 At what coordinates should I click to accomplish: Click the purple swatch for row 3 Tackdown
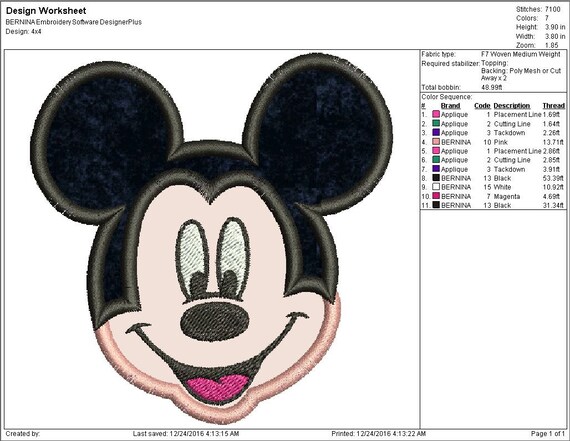click(x=436, y=132)
